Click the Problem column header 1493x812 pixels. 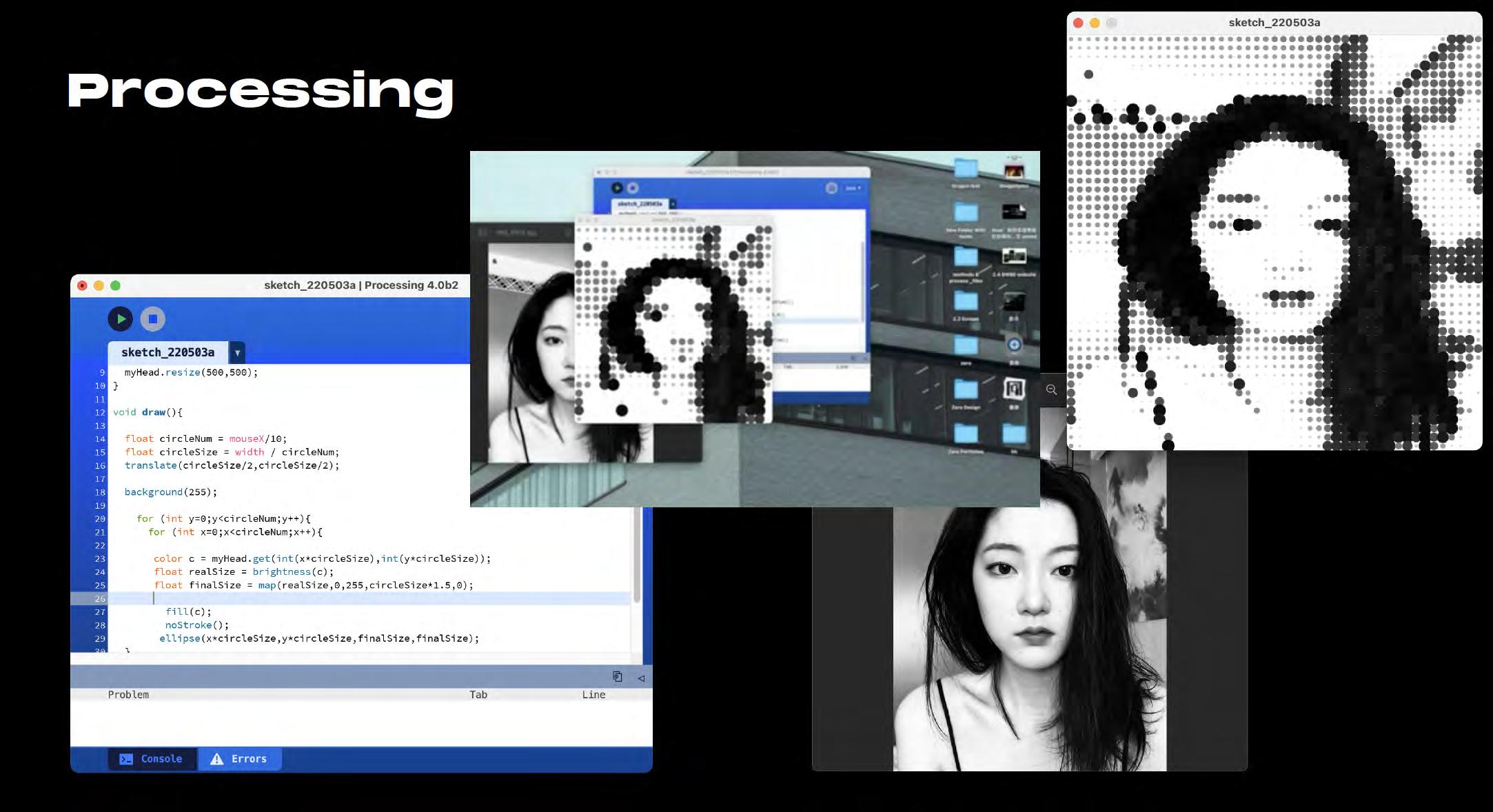click(x=128, y=695)
